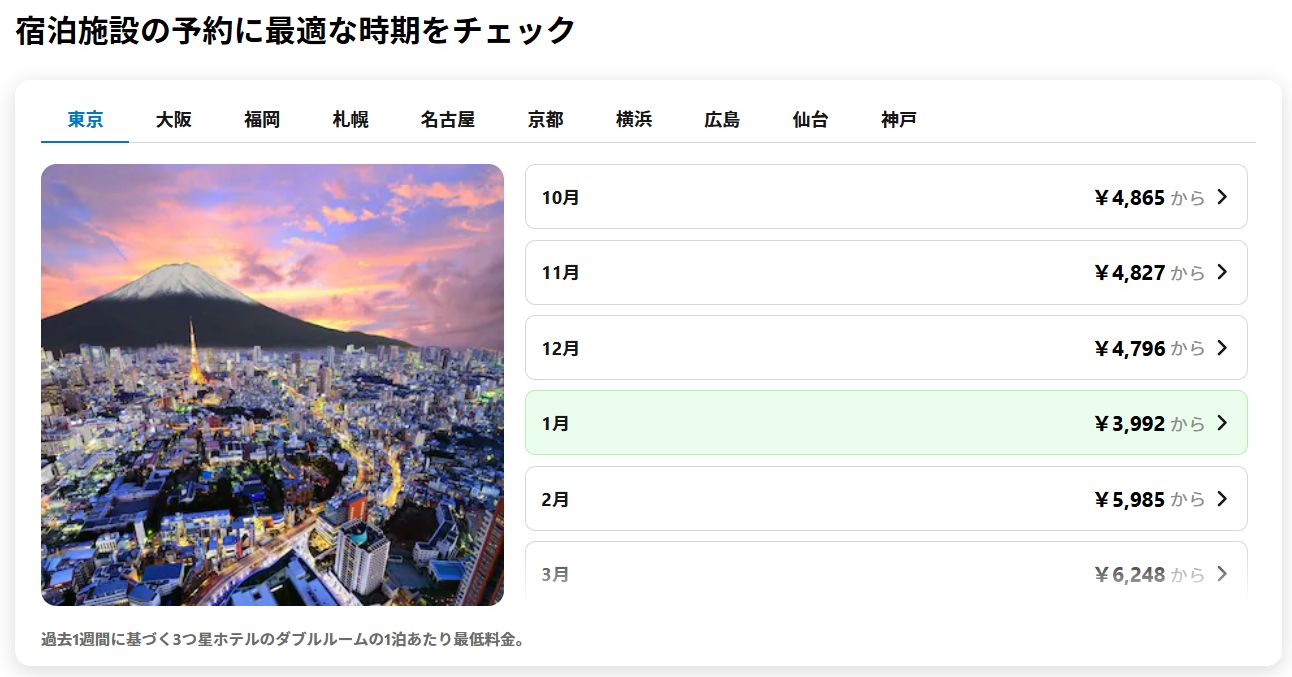1292x677 pixels.
Task: Choose the ¥3,992 lowest-price January rate
Action: click(1129, 424)
